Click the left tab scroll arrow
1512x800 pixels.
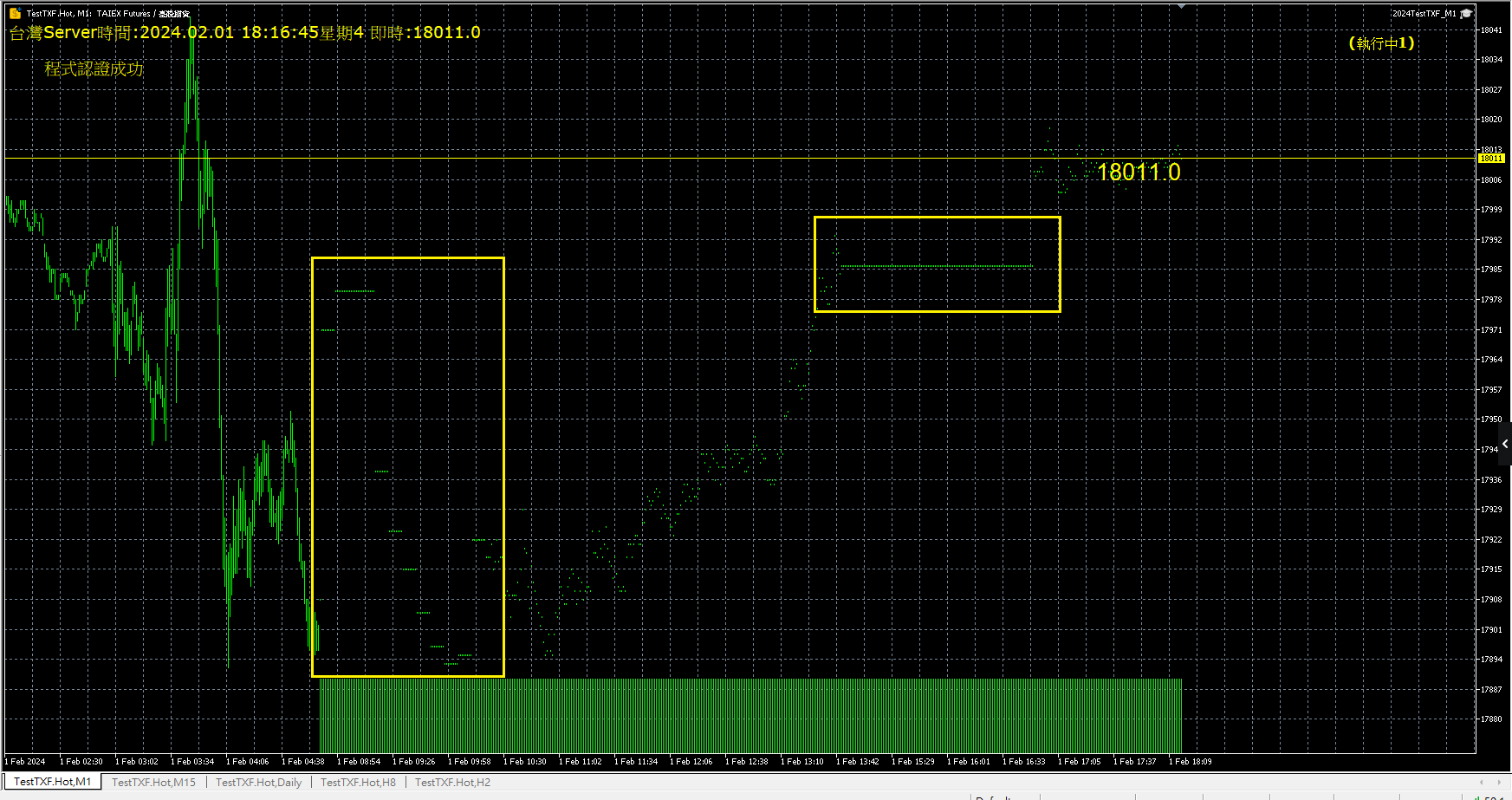click(x=1482, y=782)
